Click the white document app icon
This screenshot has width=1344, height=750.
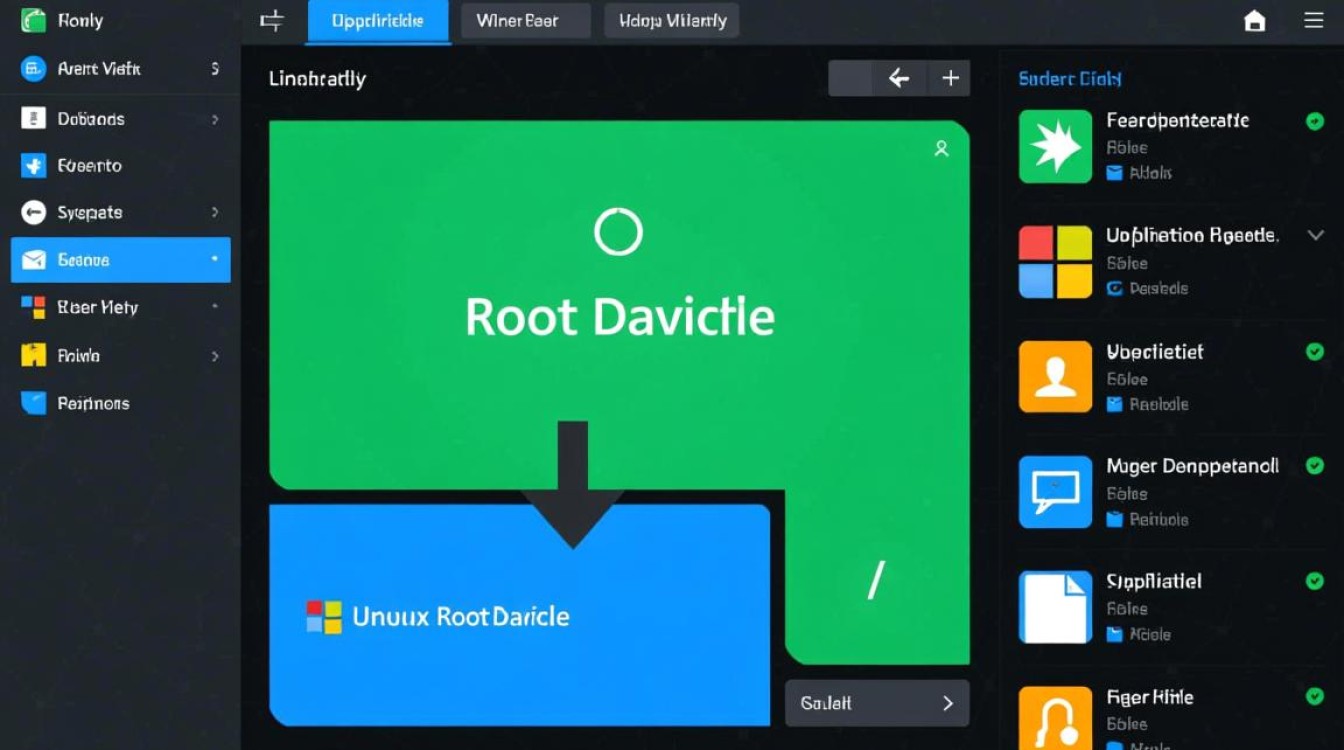[x=1055, y=607]
